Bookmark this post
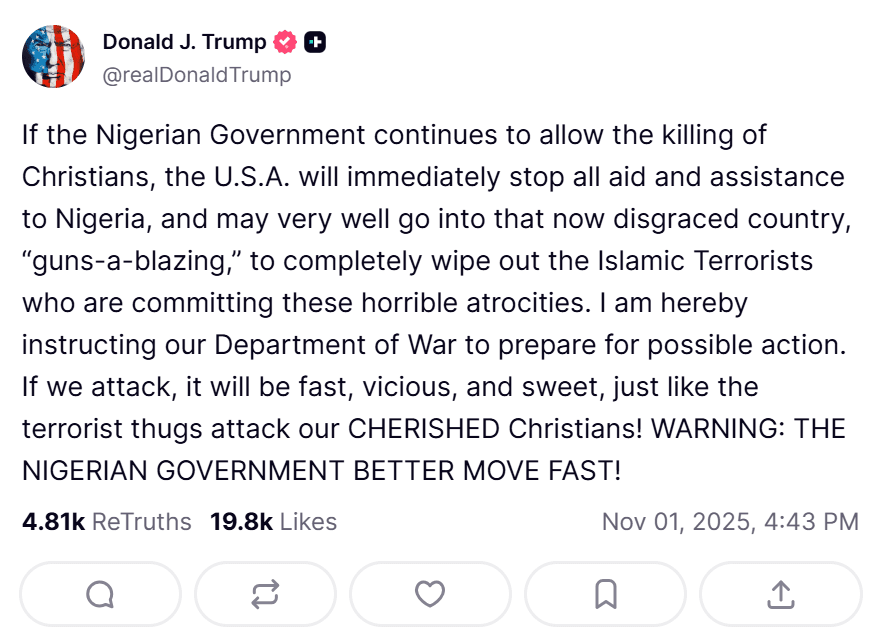Screen dimensions: 882x641 click(x=605, y=594)
